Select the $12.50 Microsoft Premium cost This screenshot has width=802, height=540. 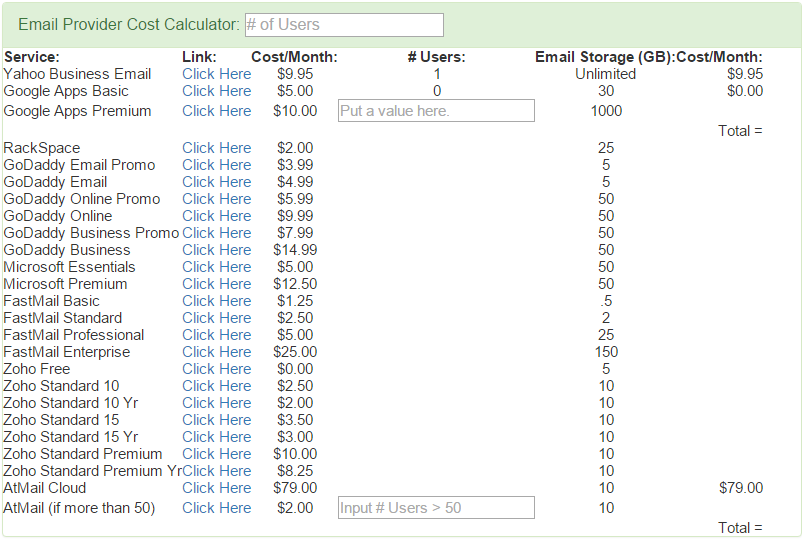pyautogui.click(x=295, y=284)
